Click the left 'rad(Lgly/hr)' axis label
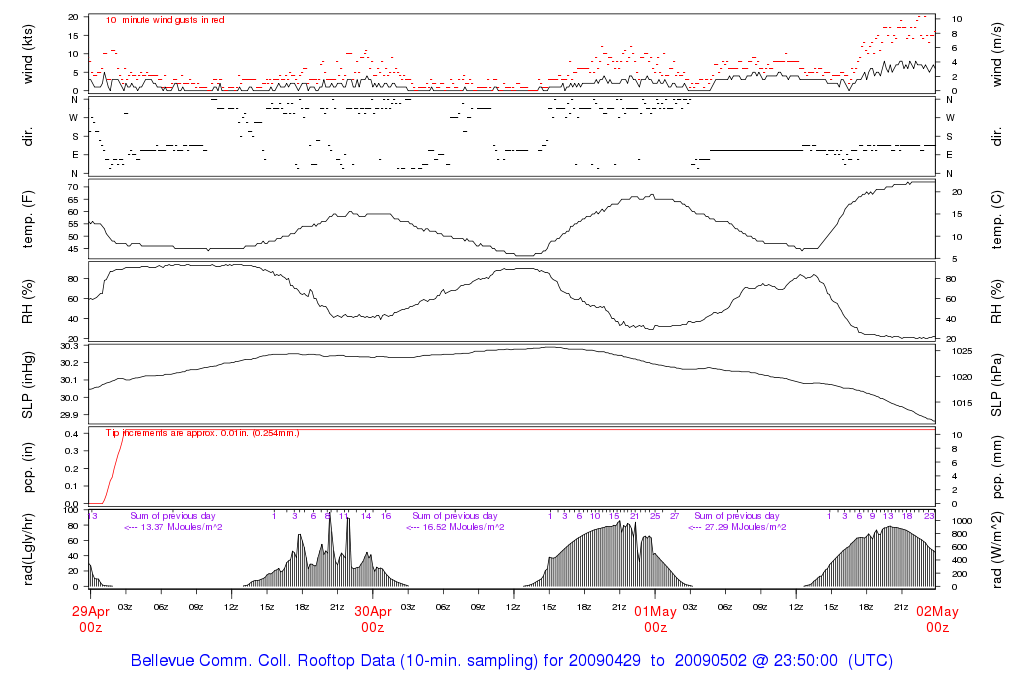1024x700 pixels. [27, 550]
